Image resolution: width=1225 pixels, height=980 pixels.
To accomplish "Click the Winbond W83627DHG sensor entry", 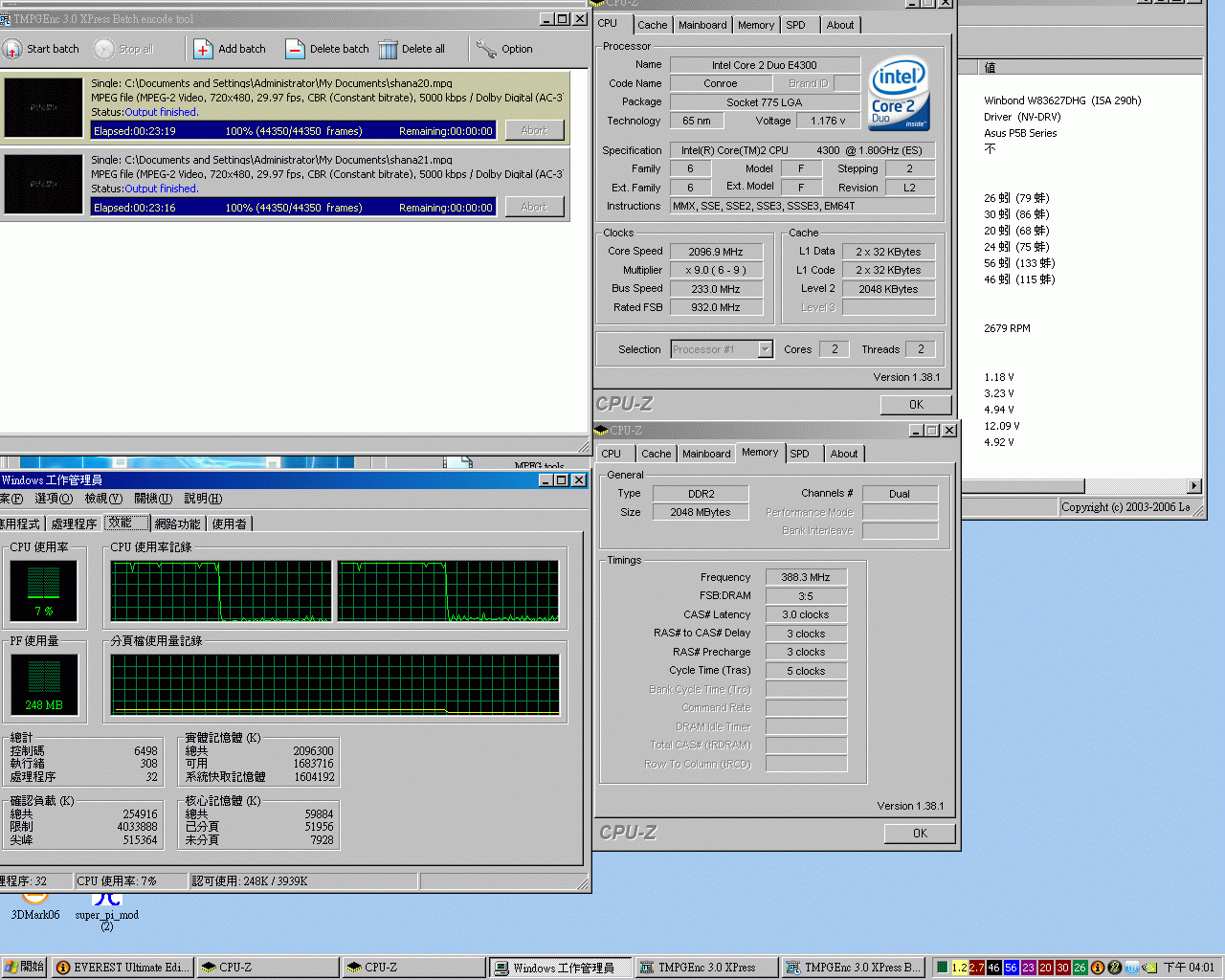I will pyautogui.click(x=1062, y=100).
